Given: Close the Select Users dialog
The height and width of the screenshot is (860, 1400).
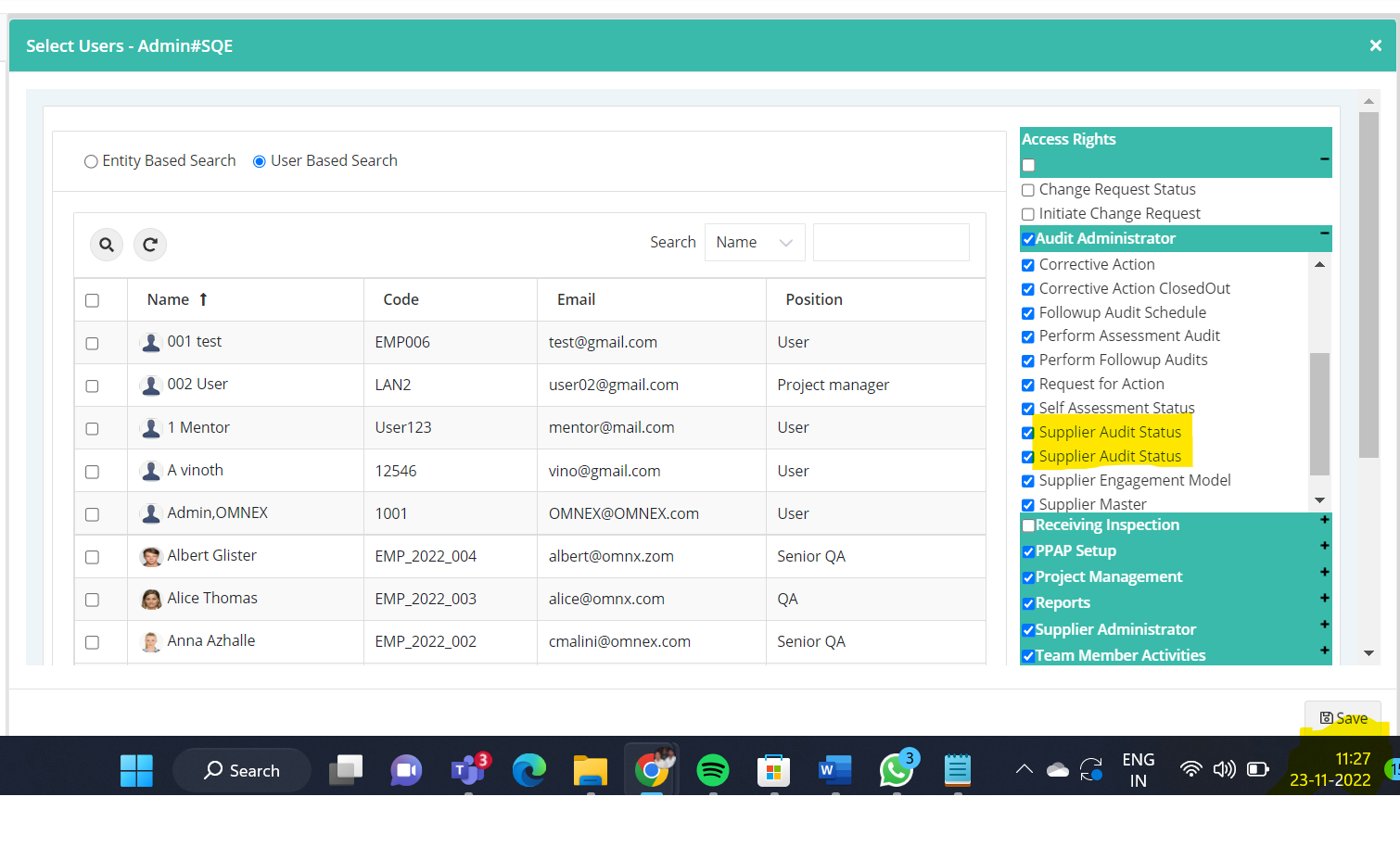Looking at the screenshot, I should click(x=1376, y=45).
